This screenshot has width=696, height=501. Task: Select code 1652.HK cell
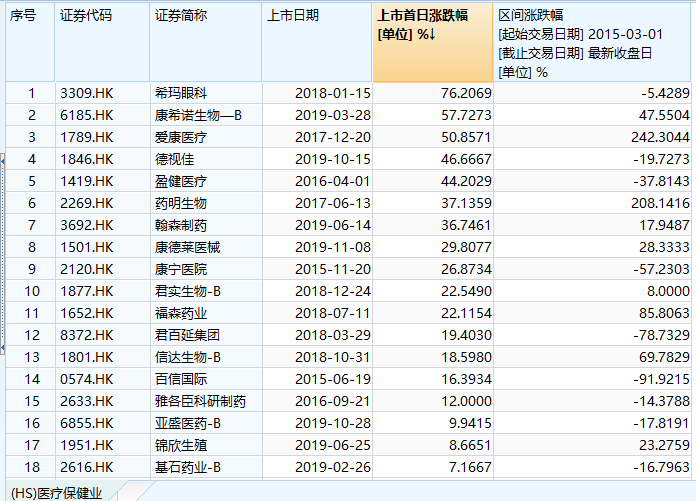point(103,313)
